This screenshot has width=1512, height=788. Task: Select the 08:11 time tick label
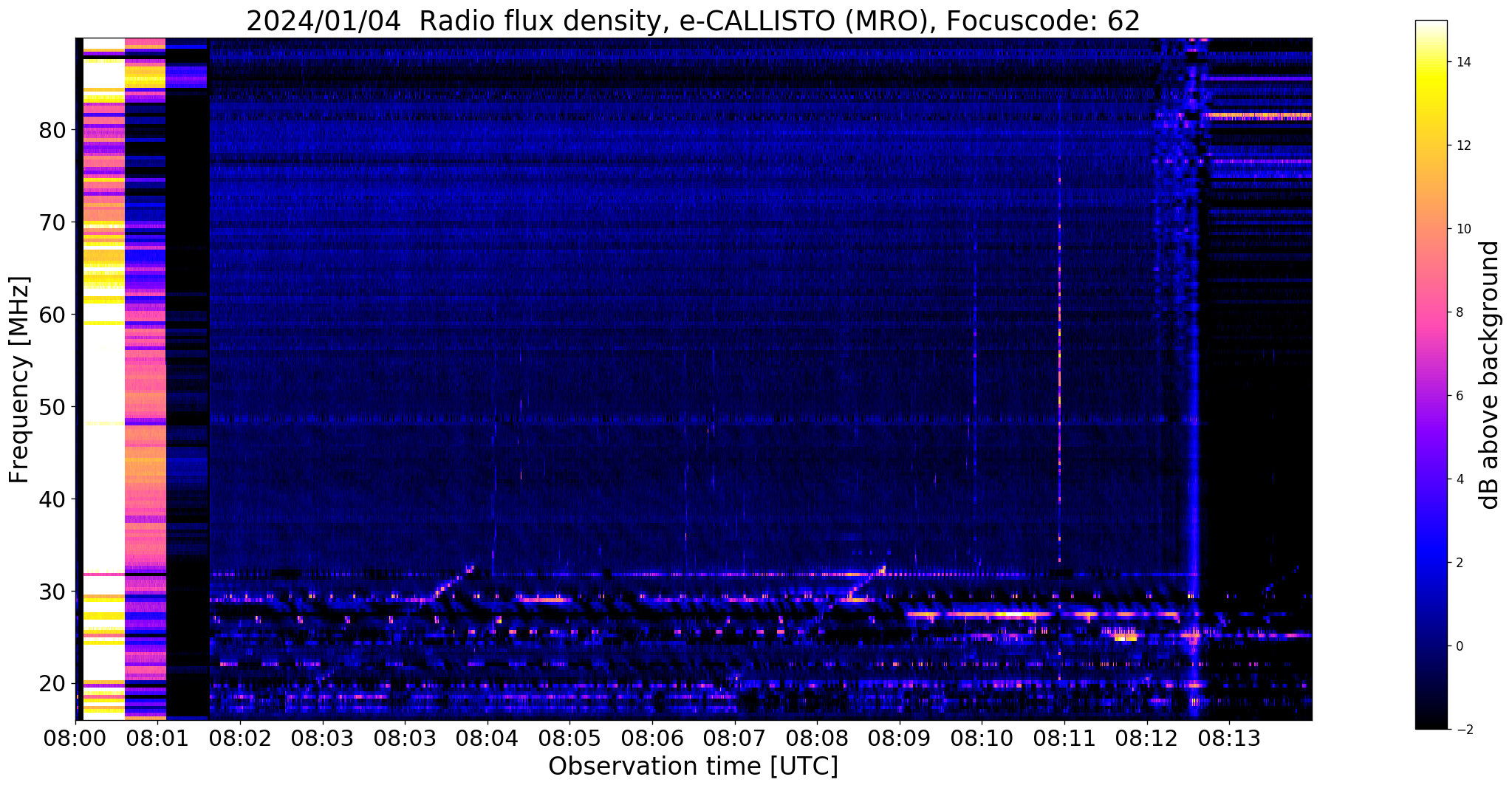click(1064, 737)
